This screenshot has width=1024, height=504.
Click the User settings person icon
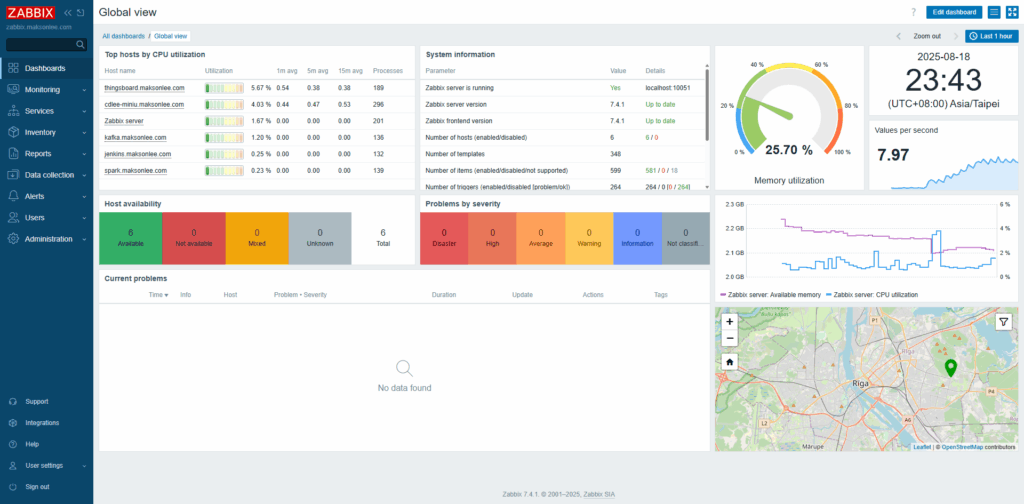[x=13, y=465]
